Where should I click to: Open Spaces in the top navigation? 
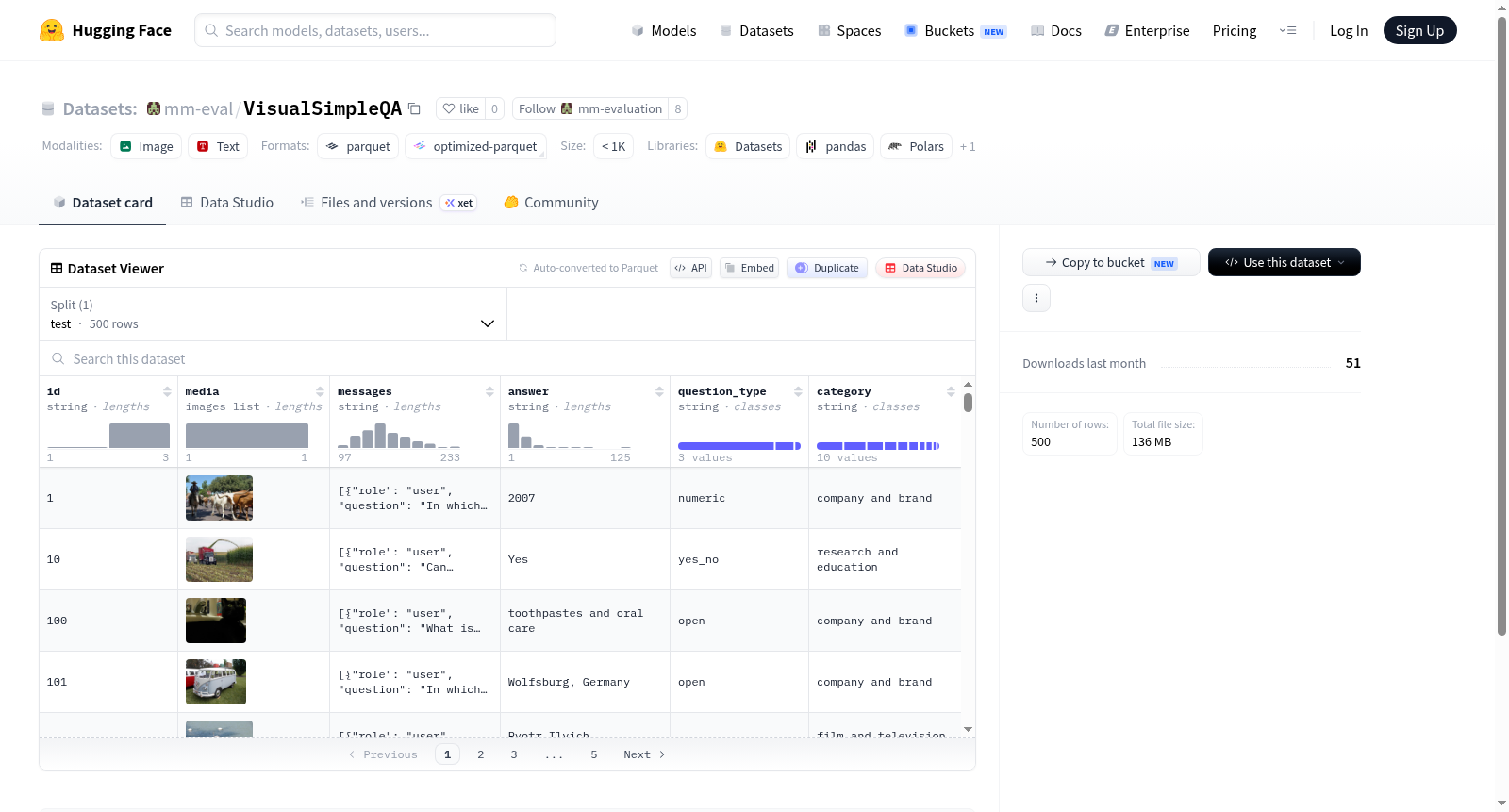coord(849,30)
